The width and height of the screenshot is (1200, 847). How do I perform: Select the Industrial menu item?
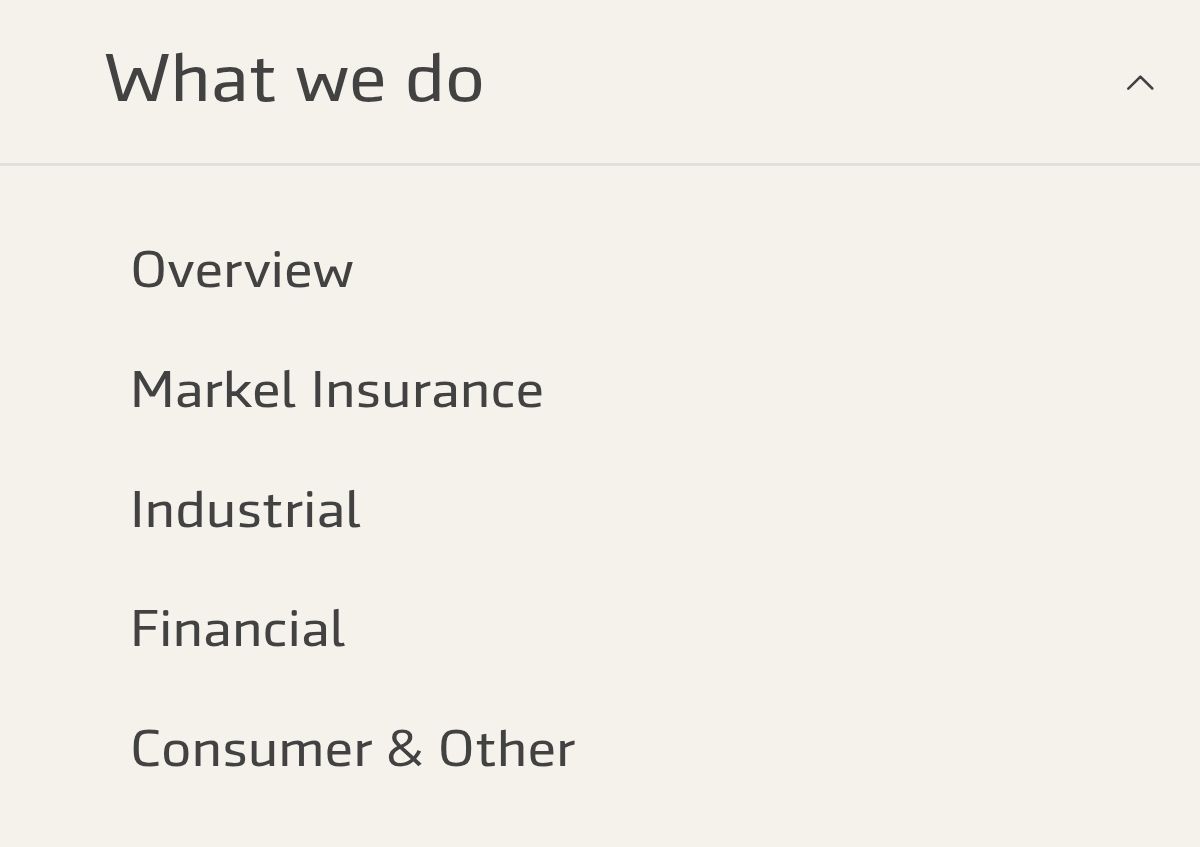coord(245,510)
